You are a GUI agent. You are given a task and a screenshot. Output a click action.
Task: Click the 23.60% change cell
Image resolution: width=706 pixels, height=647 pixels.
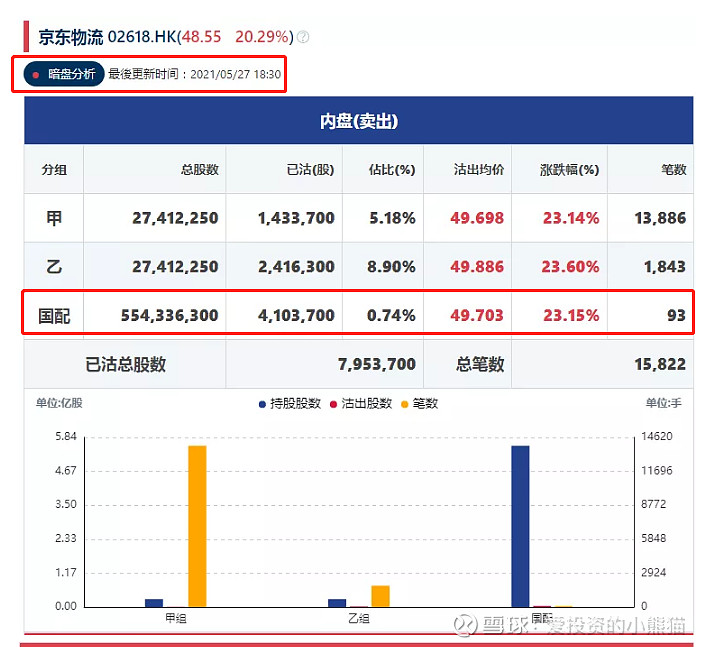click(x=570, y=267)
